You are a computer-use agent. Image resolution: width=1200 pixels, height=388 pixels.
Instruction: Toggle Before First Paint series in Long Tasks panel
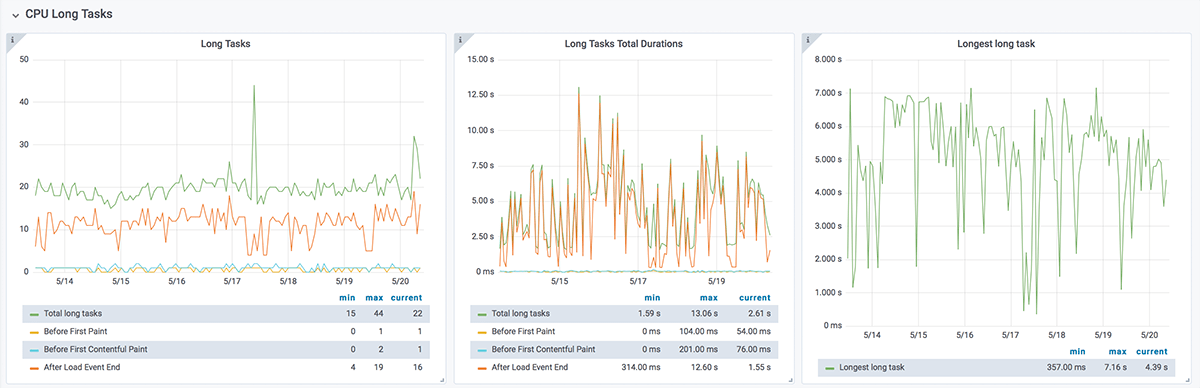(x=76, y=331)
